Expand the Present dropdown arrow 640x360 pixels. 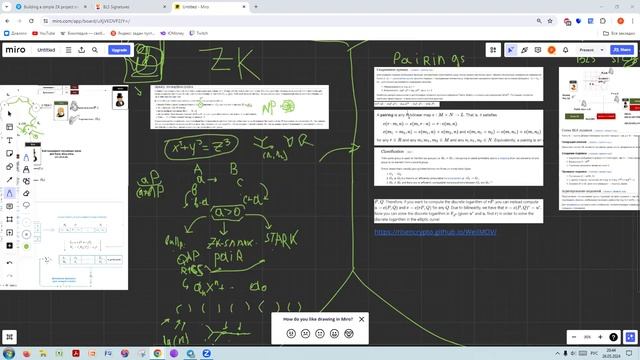(602, 50)
